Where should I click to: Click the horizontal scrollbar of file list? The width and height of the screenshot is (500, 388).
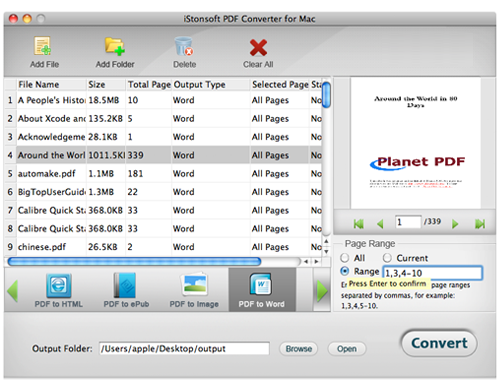[134, 262]
